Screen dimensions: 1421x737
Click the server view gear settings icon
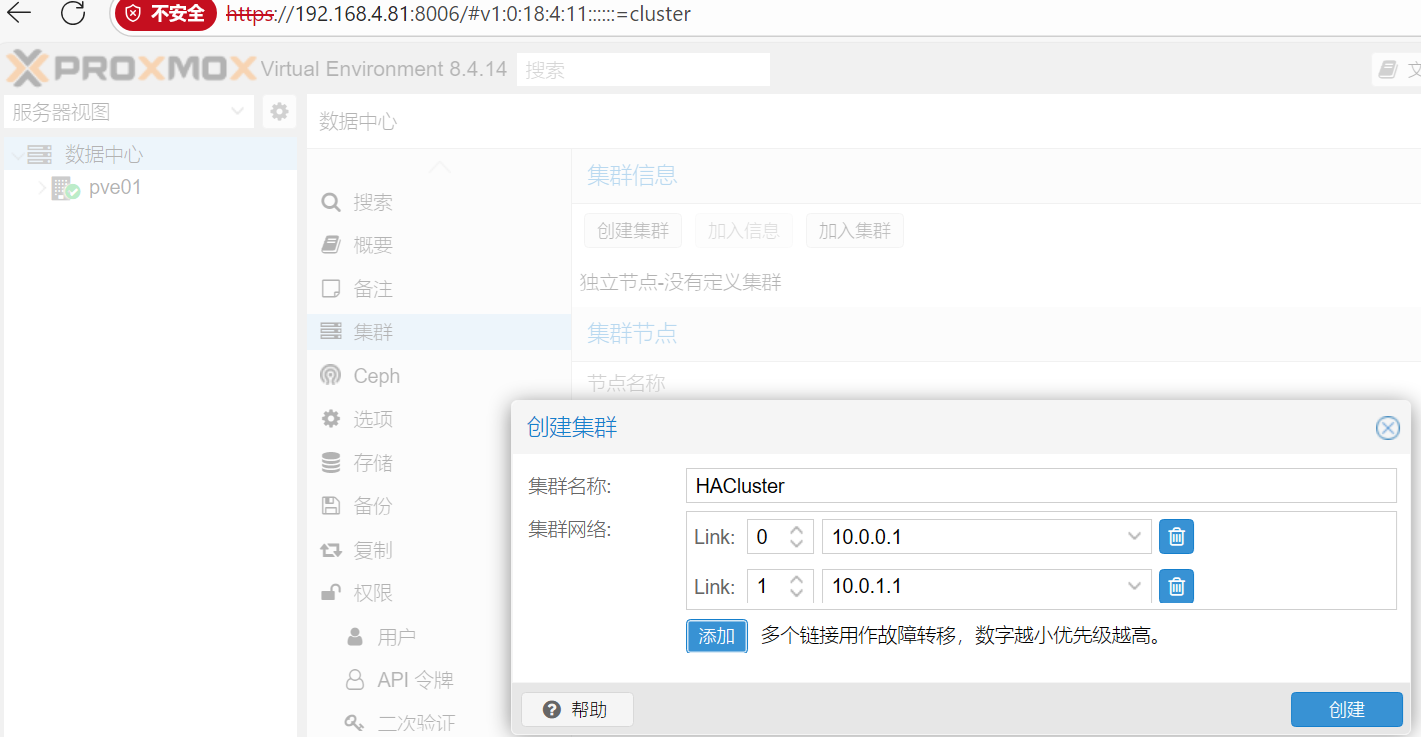pyautogui.click(x=280, y=111)
